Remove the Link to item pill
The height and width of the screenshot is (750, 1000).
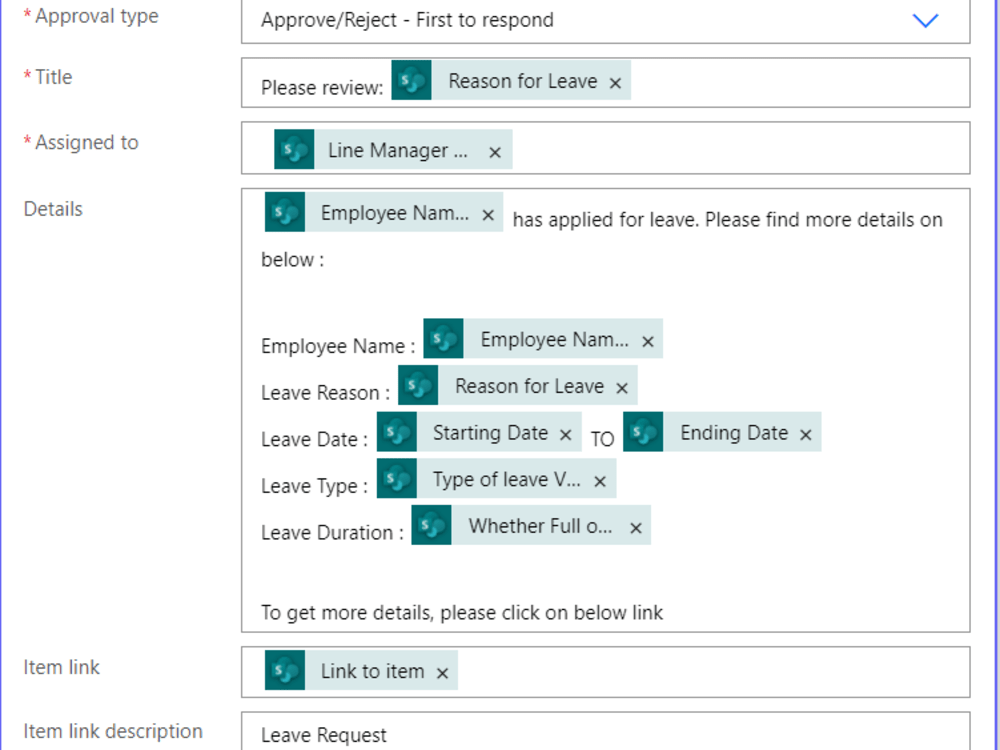click(442, 672)
